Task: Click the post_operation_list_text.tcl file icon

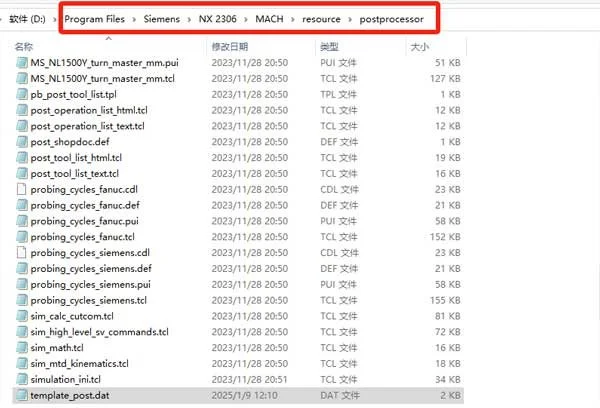Action: [x=22, y=126]
